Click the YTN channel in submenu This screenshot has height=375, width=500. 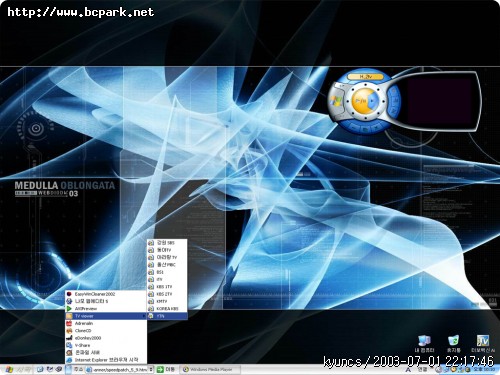click(167, 316)
